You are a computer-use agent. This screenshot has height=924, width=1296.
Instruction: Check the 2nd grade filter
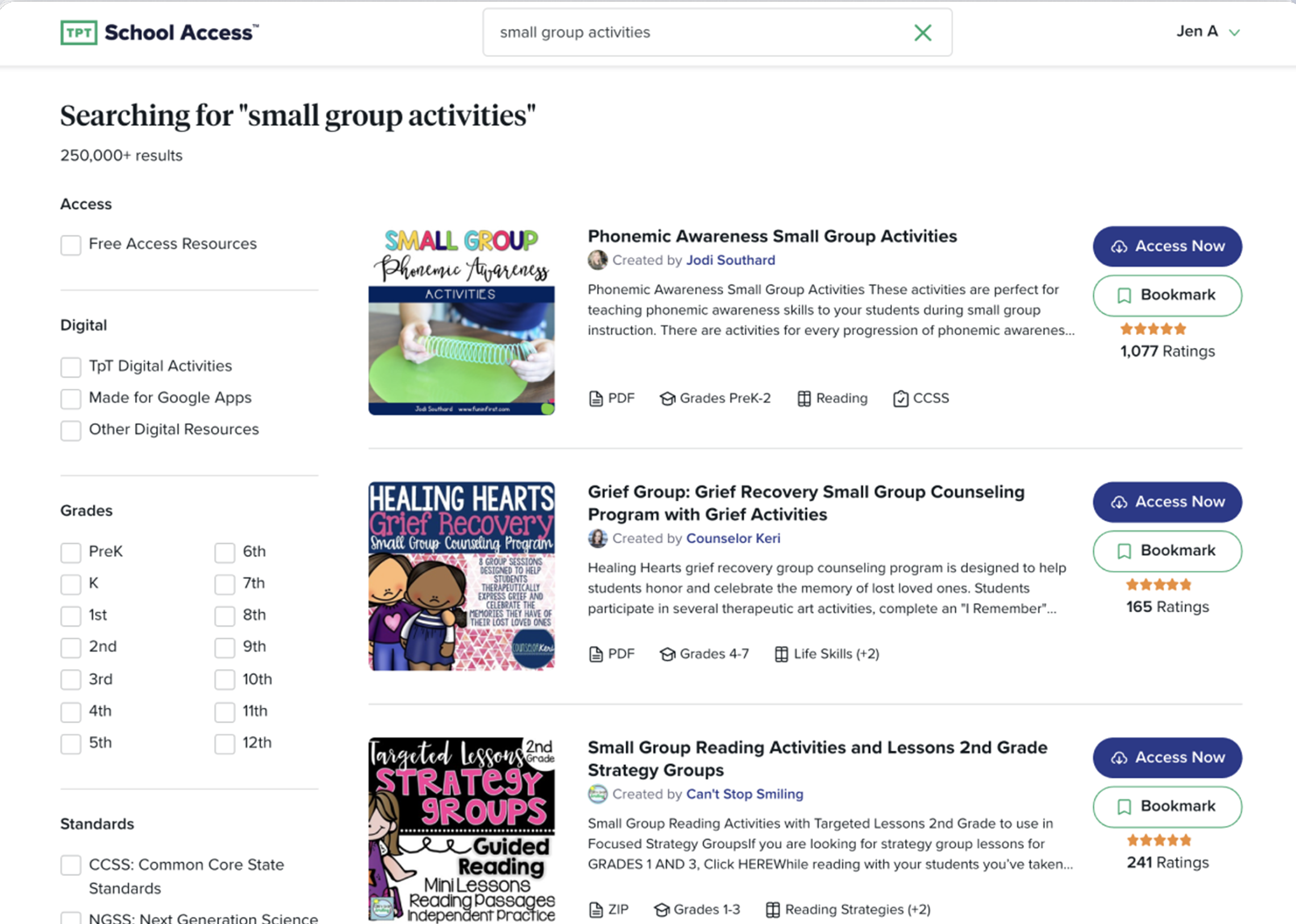[x=70, y=647]
